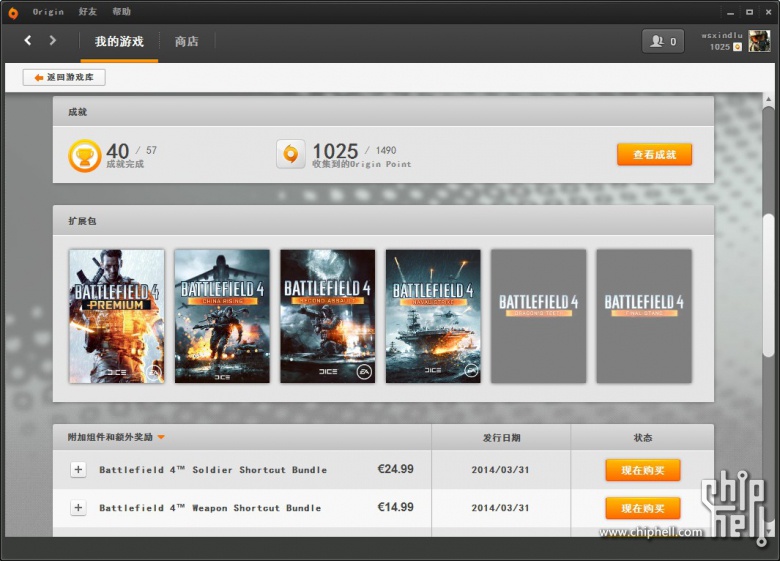This screenshot has width=780, height=561.
Task: Click the Origin logo icon in the title bar
Action: 13,13
